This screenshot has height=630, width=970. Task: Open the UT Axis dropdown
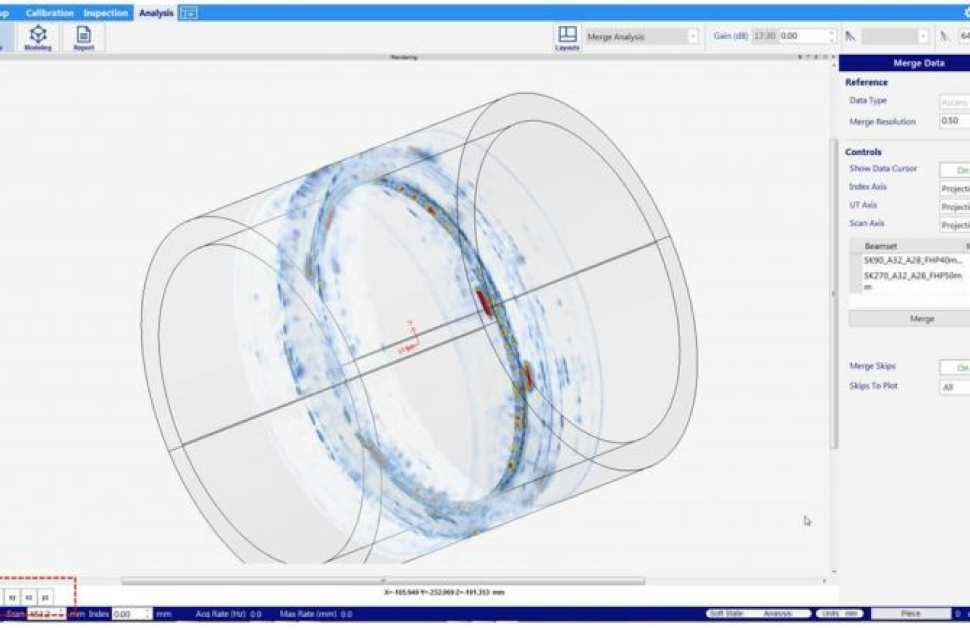coord(955,207)
